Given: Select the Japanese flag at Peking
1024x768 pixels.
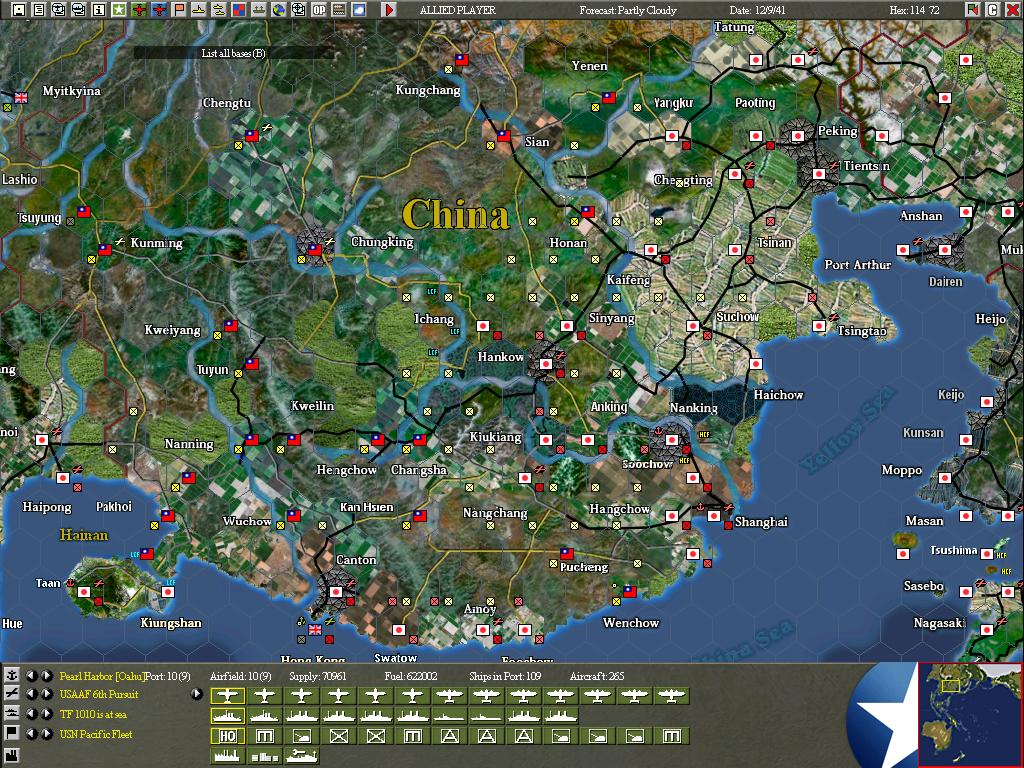Looking at the screenshot, I should (797, 136).
